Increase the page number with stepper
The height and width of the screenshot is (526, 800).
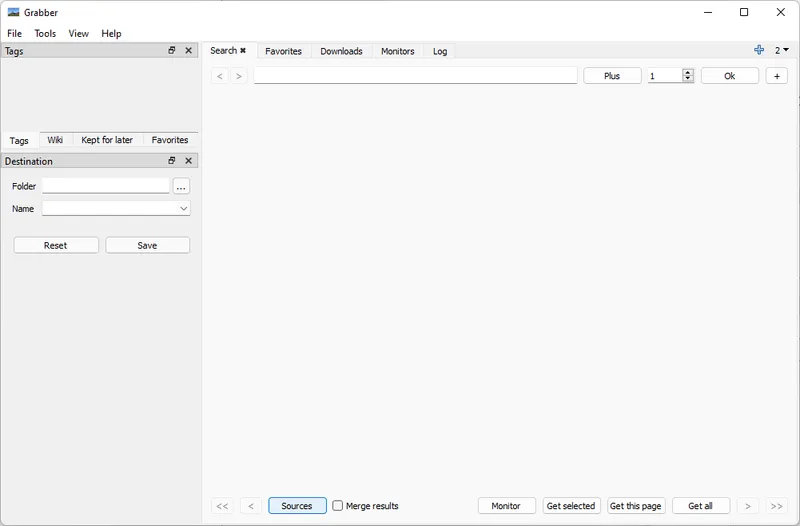[x=688, y=72]
